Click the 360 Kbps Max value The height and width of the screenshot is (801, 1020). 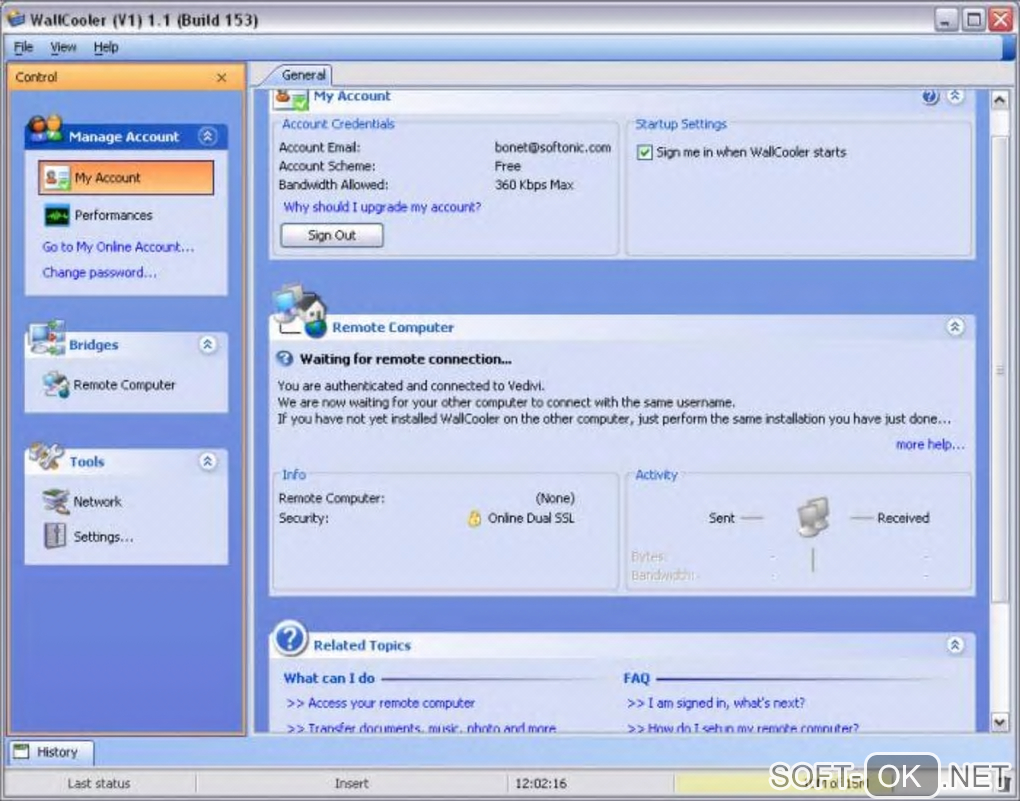534,185
